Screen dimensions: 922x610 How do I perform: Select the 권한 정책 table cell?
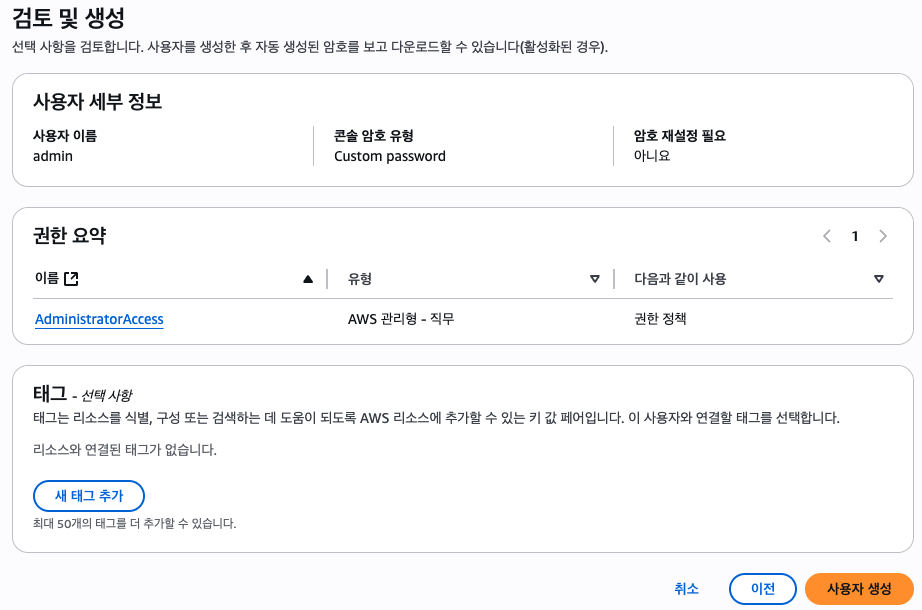coord(660,319)
